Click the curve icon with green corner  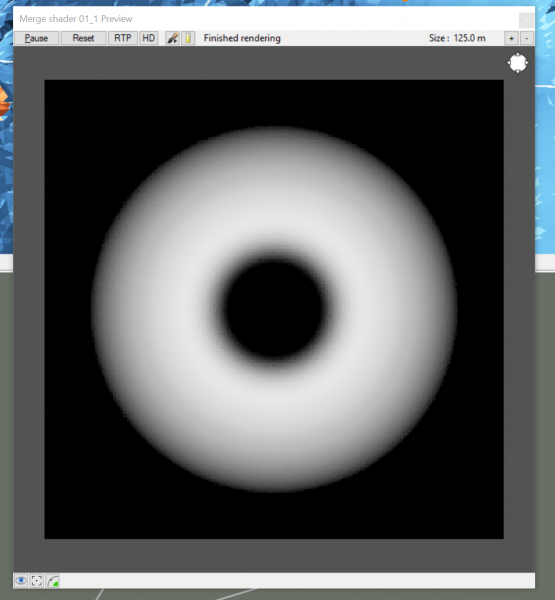pyautogui.click(x=52, y=580)
